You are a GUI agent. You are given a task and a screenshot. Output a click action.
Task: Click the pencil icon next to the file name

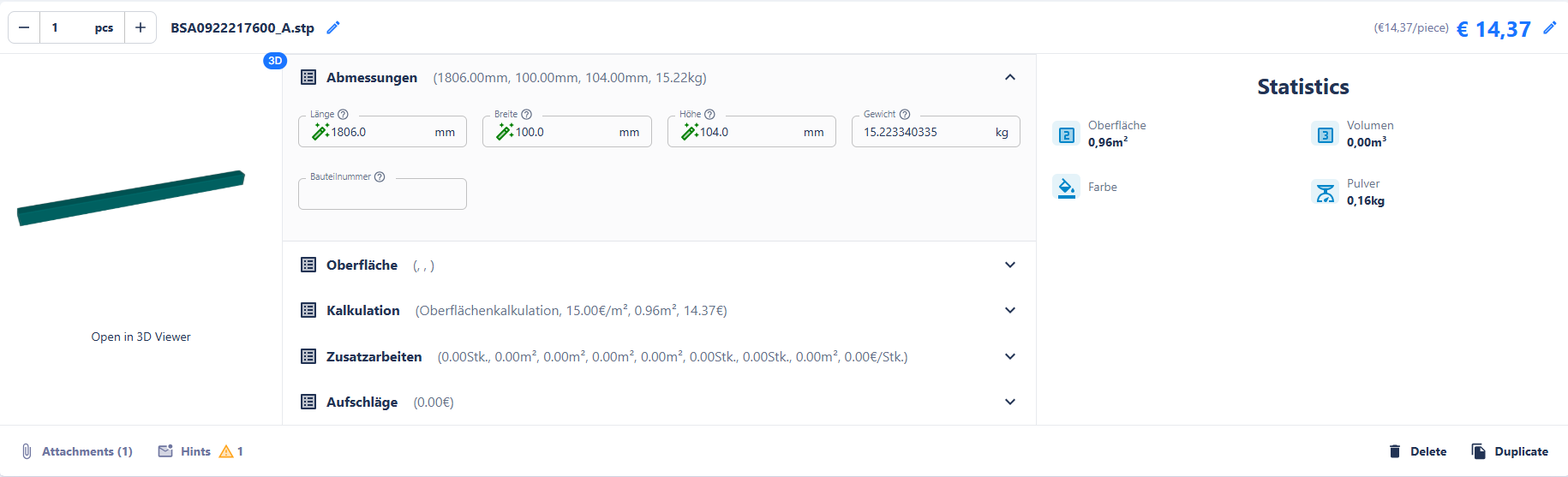(x=333, y=27)
